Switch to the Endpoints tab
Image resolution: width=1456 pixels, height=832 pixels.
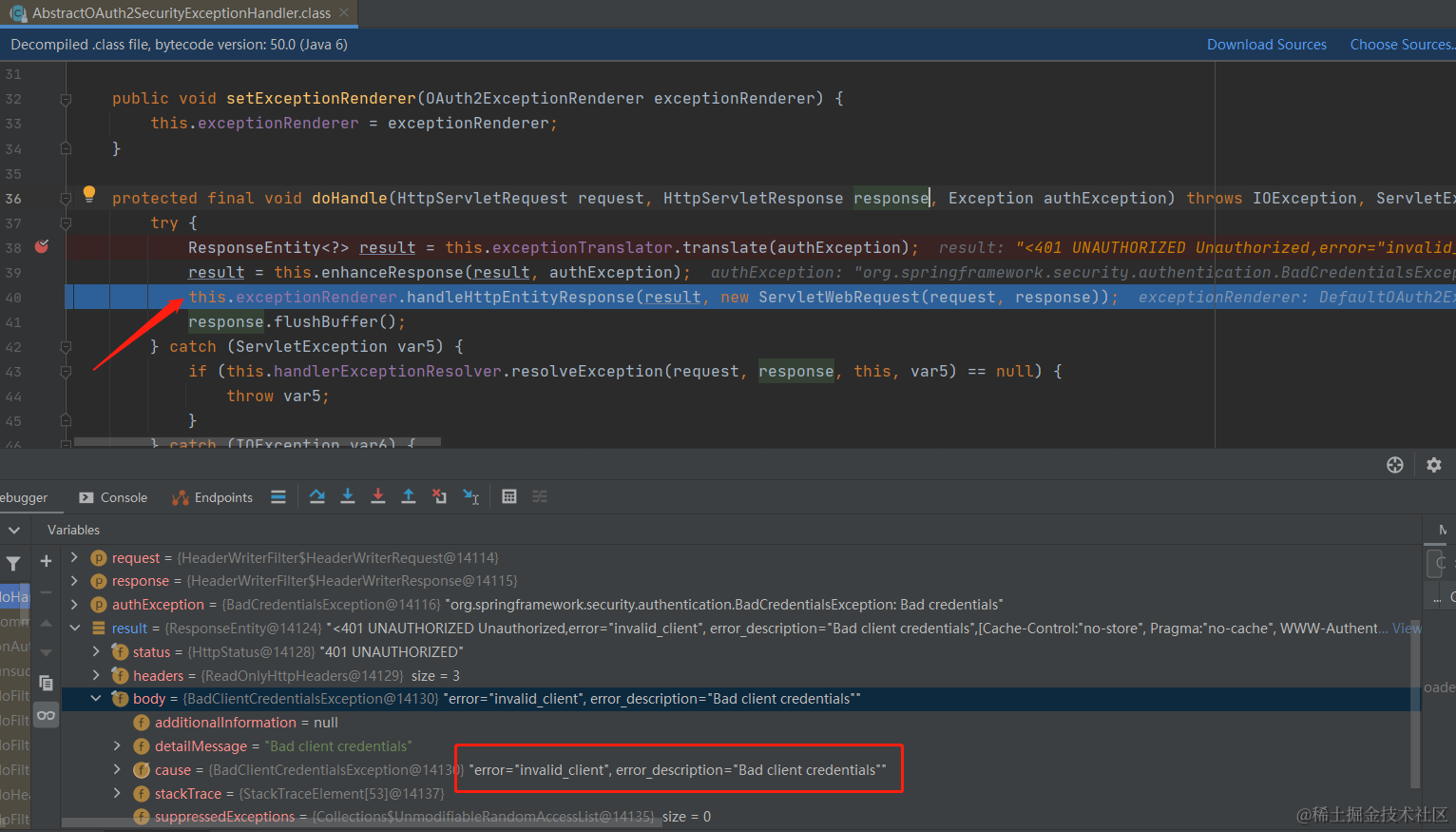212,497
